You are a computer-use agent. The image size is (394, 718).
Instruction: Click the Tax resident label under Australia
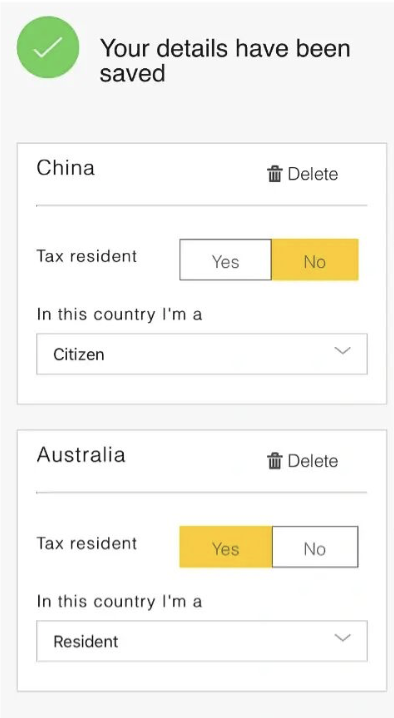coord(87,543)
